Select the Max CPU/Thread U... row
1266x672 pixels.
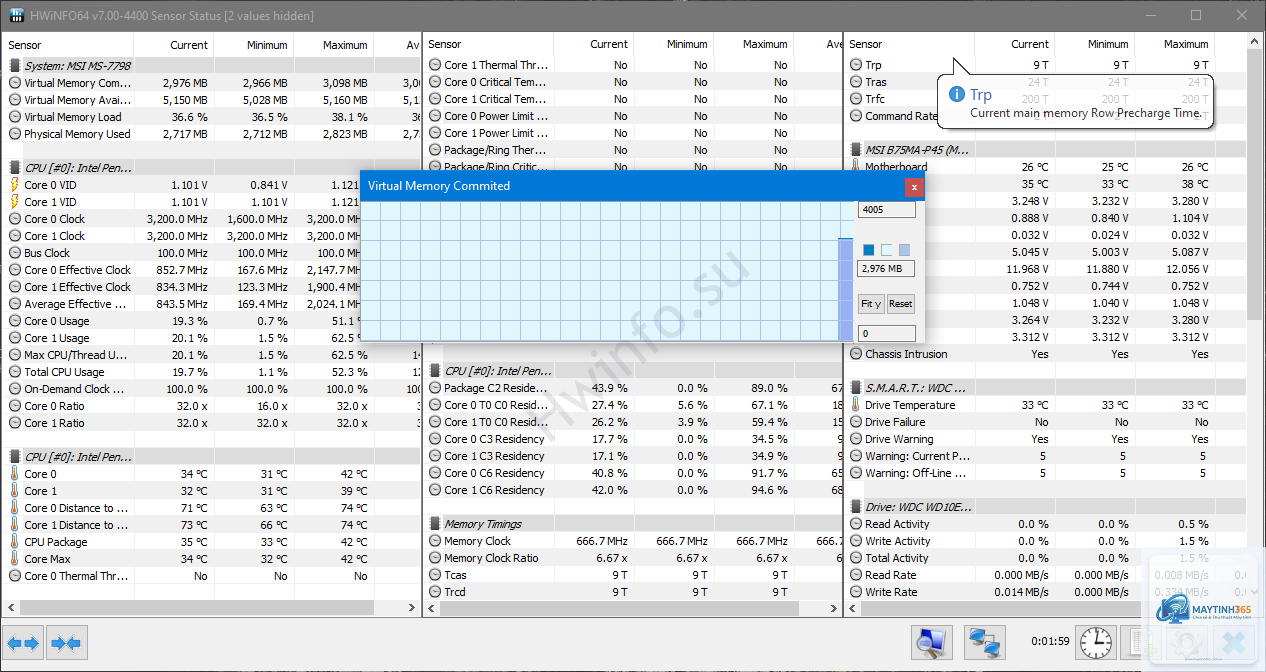click(210, 355)
